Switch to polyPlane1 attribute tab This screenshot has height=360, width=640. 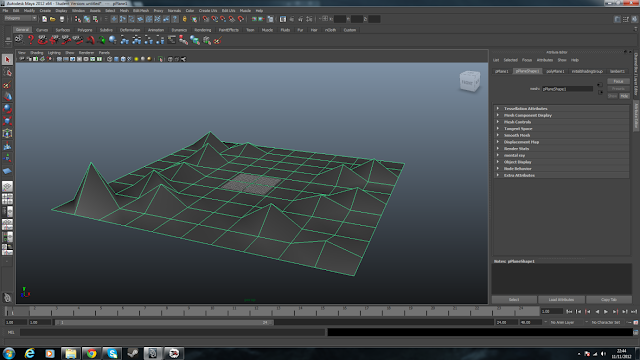pos(556,71)
